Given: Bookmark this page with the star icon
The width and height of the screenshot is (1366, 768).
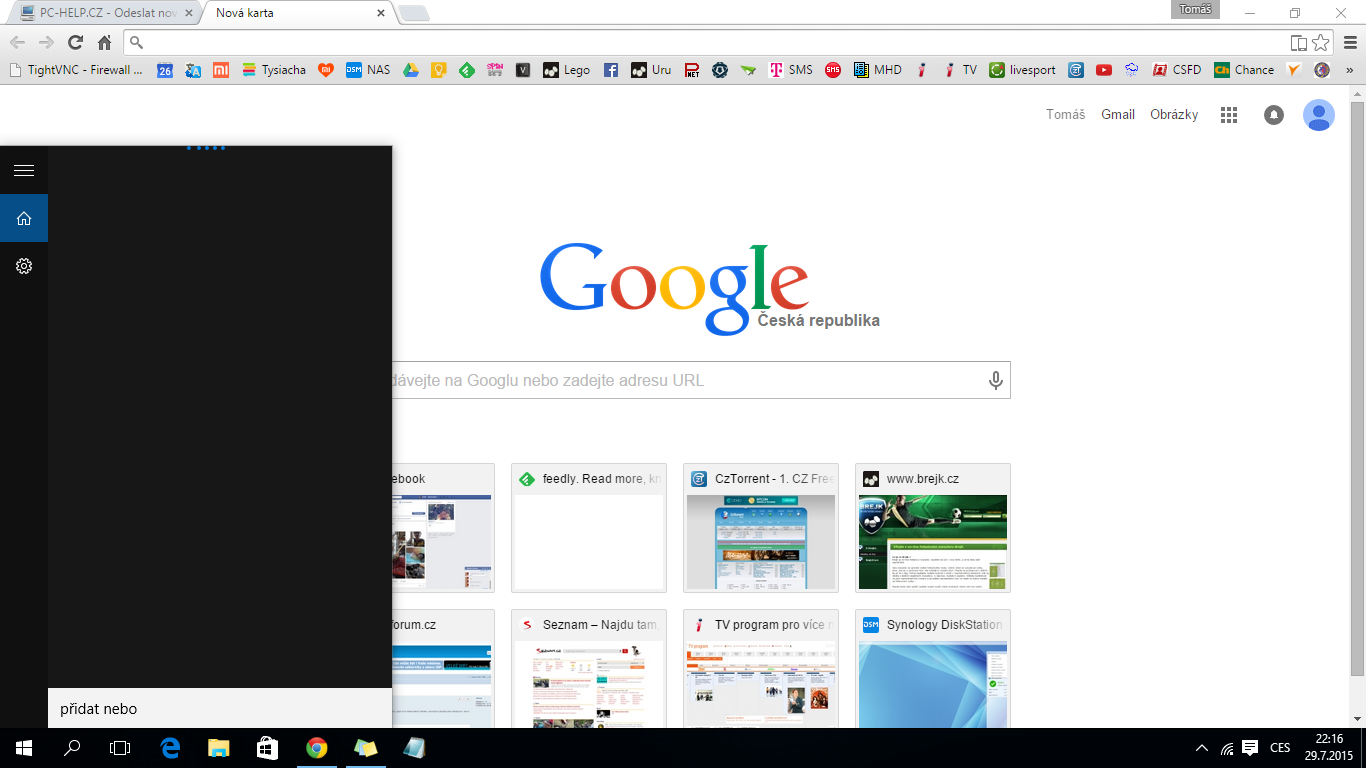Looking at the screenshot, I should point(1321,43).
